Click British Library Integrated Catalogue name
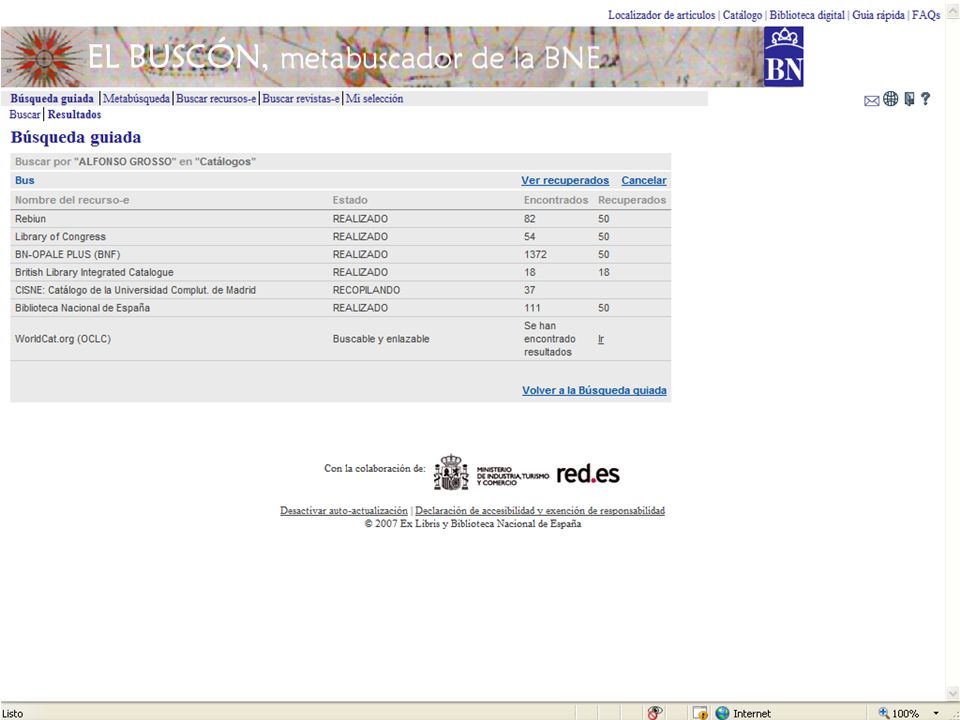The height and width of the screenshot is (720, 960). point(94,272)
